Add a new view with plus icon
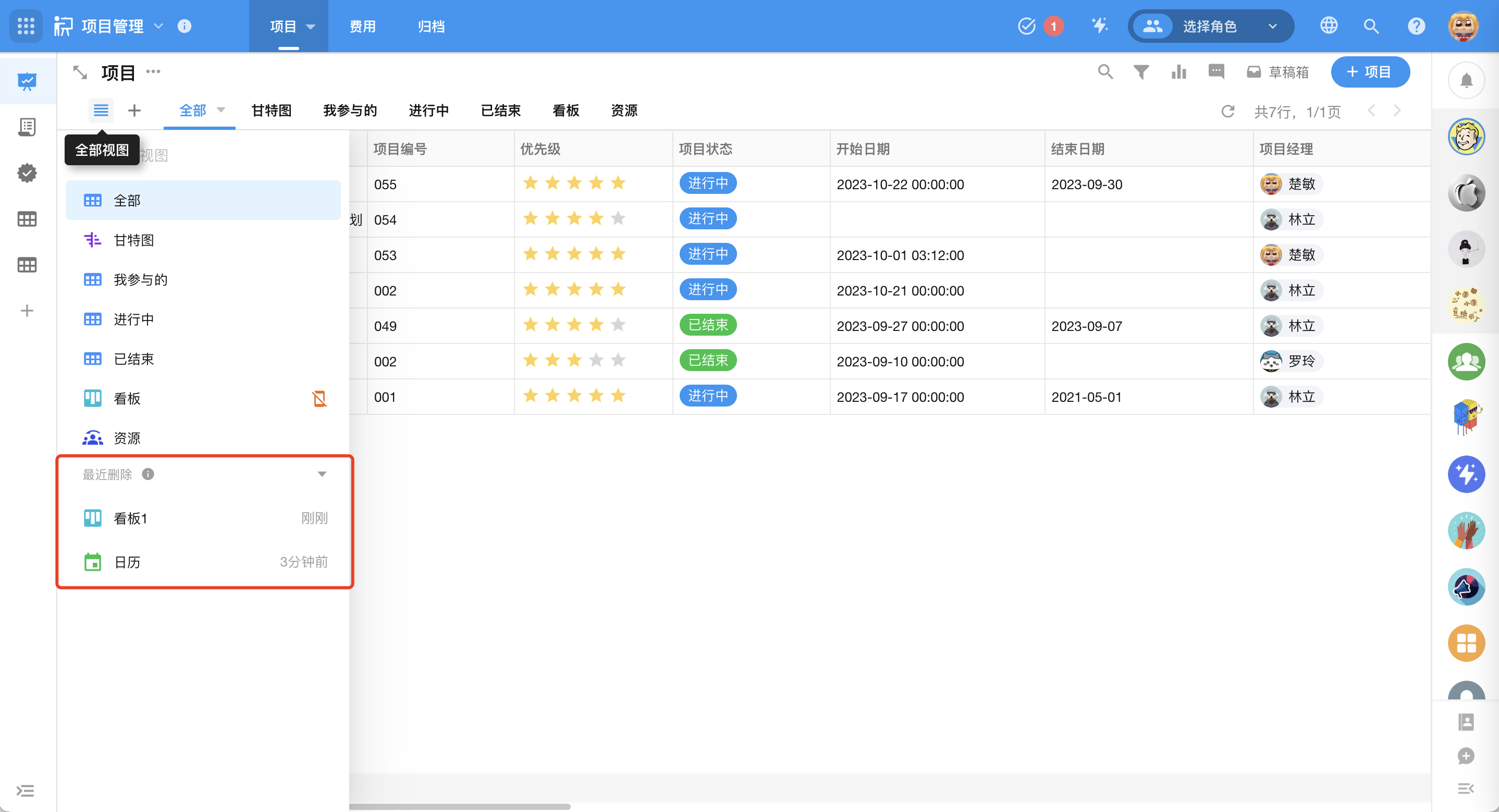Image resolution: width=1499 pixels, height=812 pixels. pos(134,110)
